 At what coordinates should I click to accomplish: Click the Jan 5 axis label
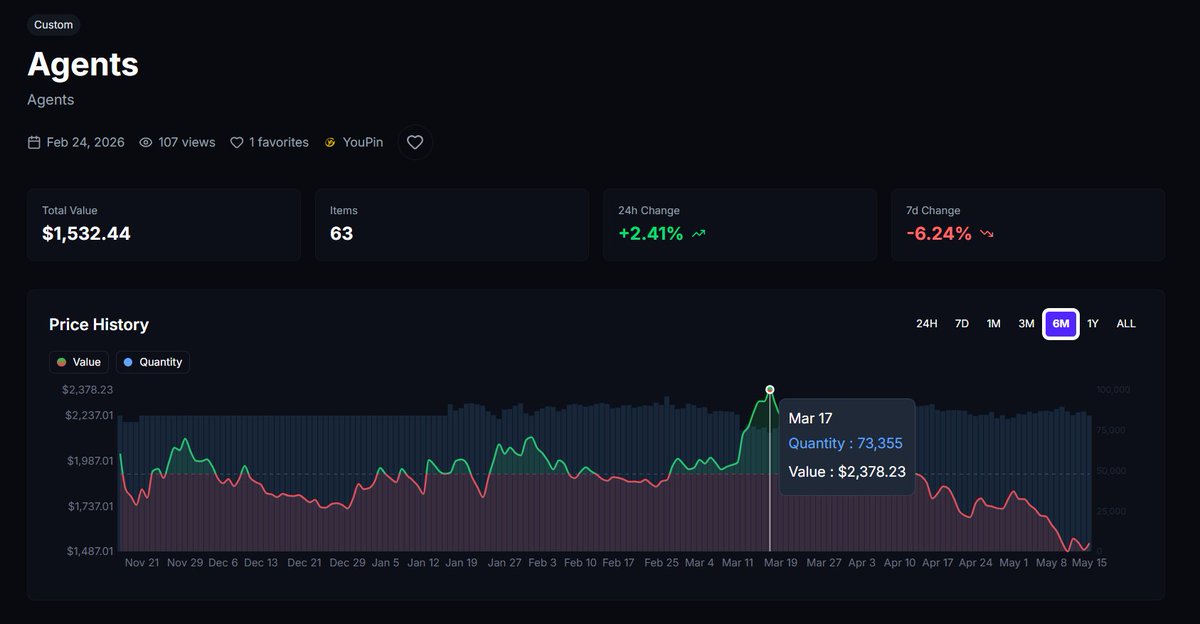(384, 563)
